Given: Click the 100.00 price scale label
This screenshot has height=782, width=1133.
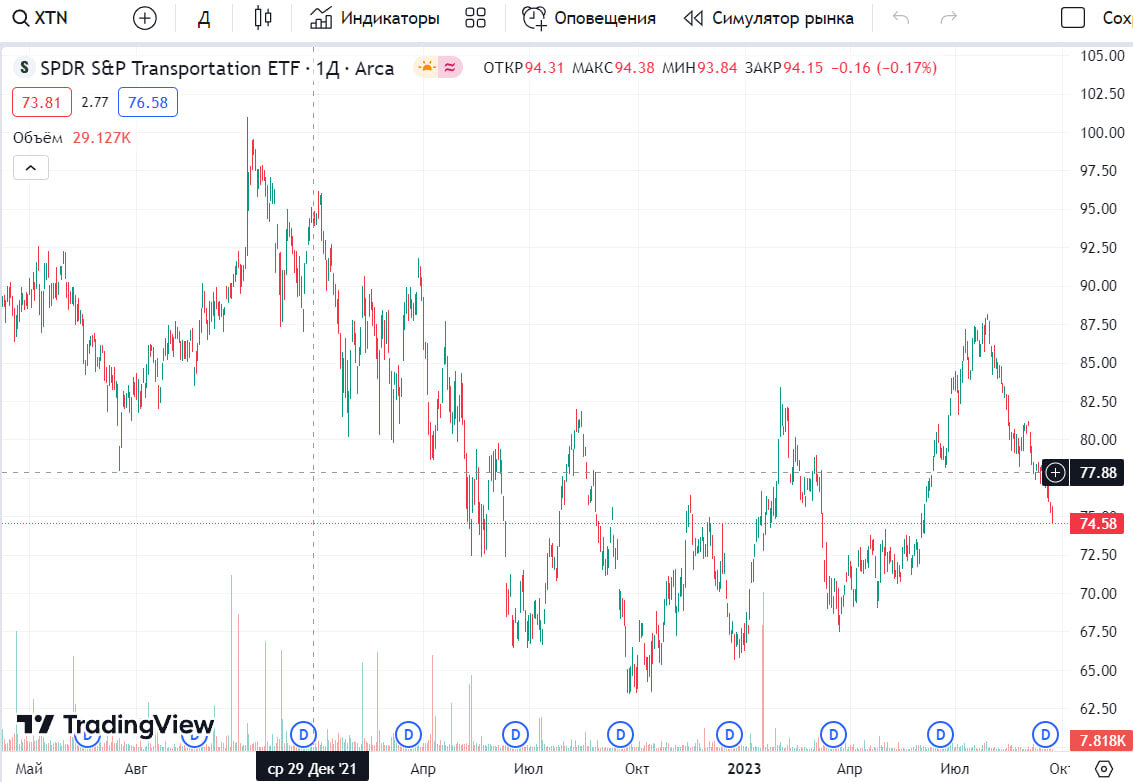Looking at the screenshot, I should [1102, 132].
